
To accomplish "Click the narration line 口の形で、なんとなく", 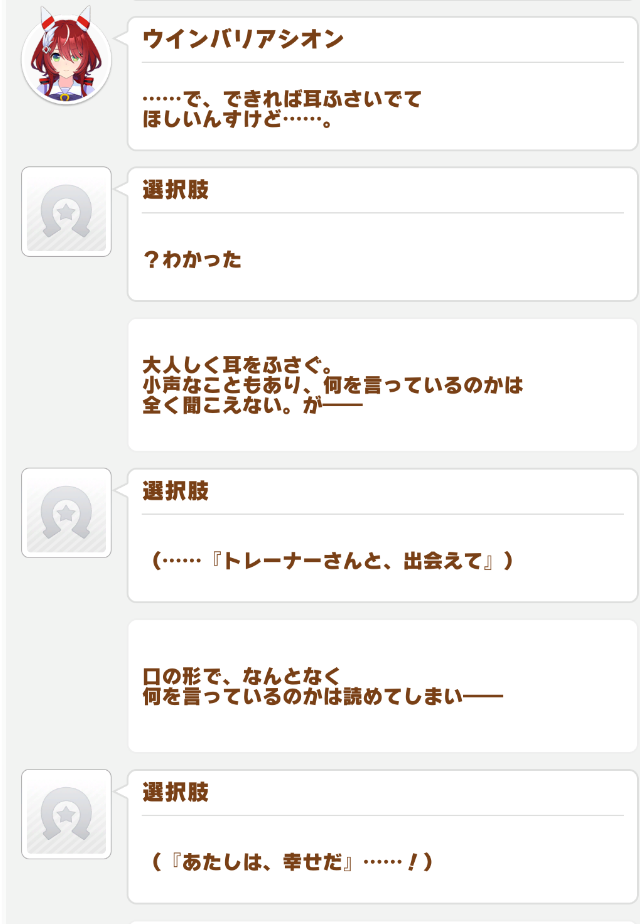I will [242, 676].
